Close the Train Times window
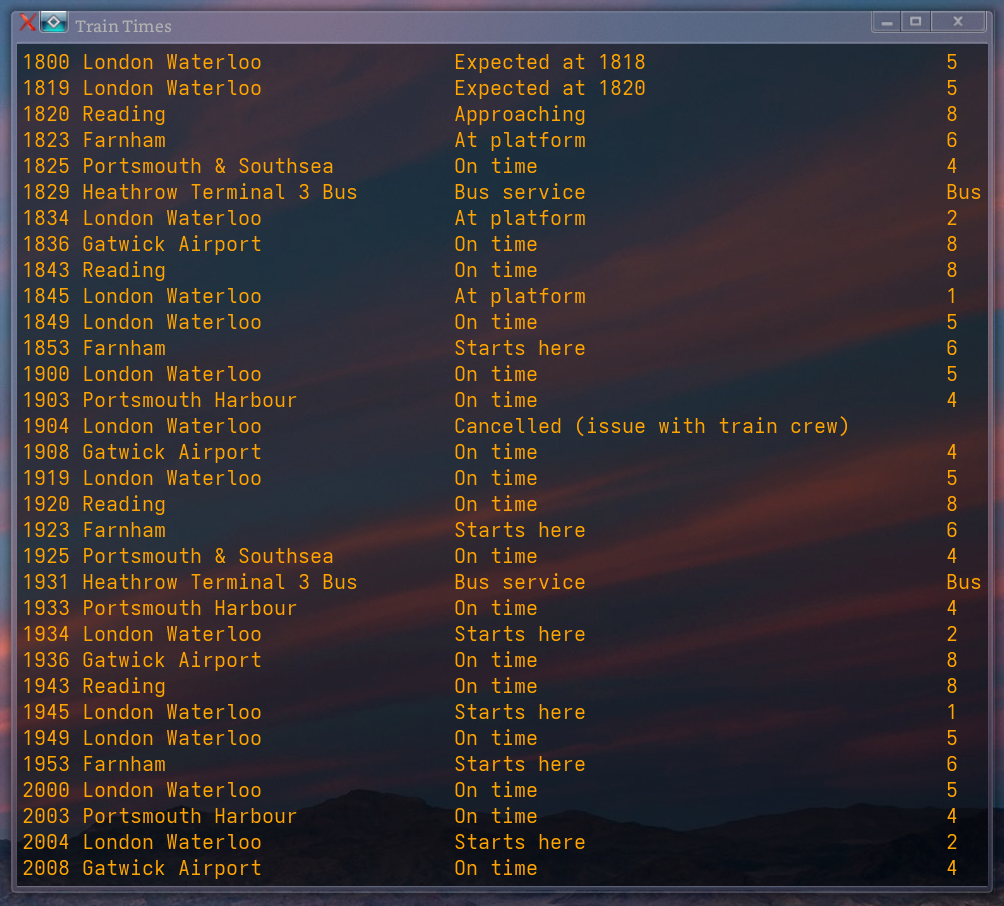 click(958, 22)
